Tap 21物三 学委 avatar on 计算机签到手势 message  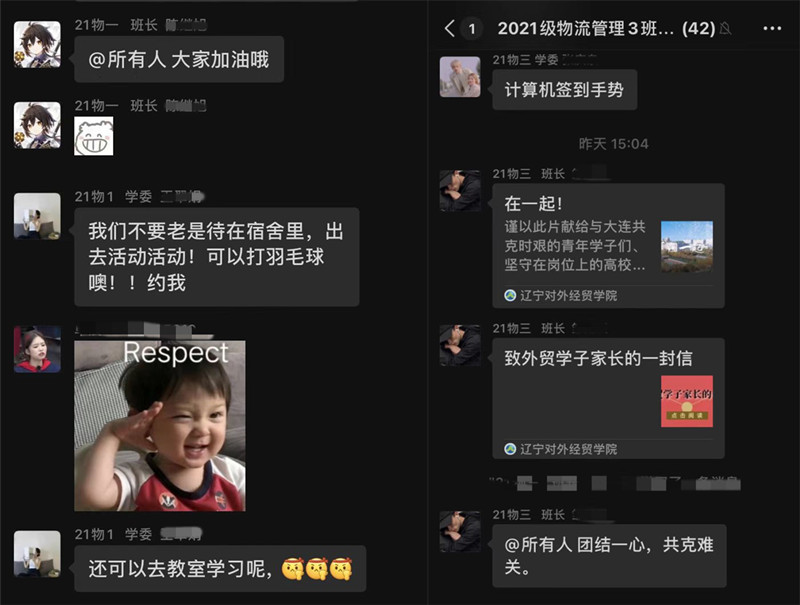[x=460, y=77]
